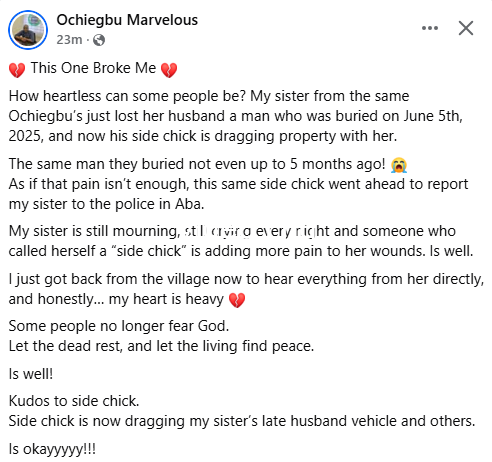Click the line "Let the dead rest"
Screen dimensions: 492x462
[x=161, y=346]
